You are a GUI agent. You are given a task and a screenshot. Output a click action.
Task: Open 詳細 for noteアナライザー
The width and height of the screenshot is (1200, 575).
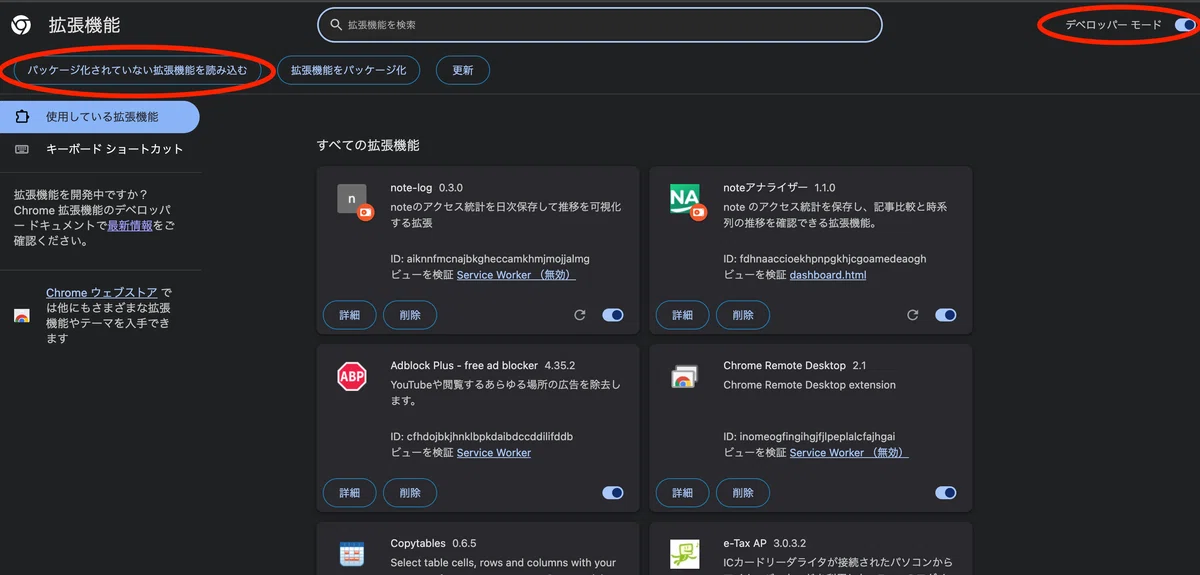682,315
